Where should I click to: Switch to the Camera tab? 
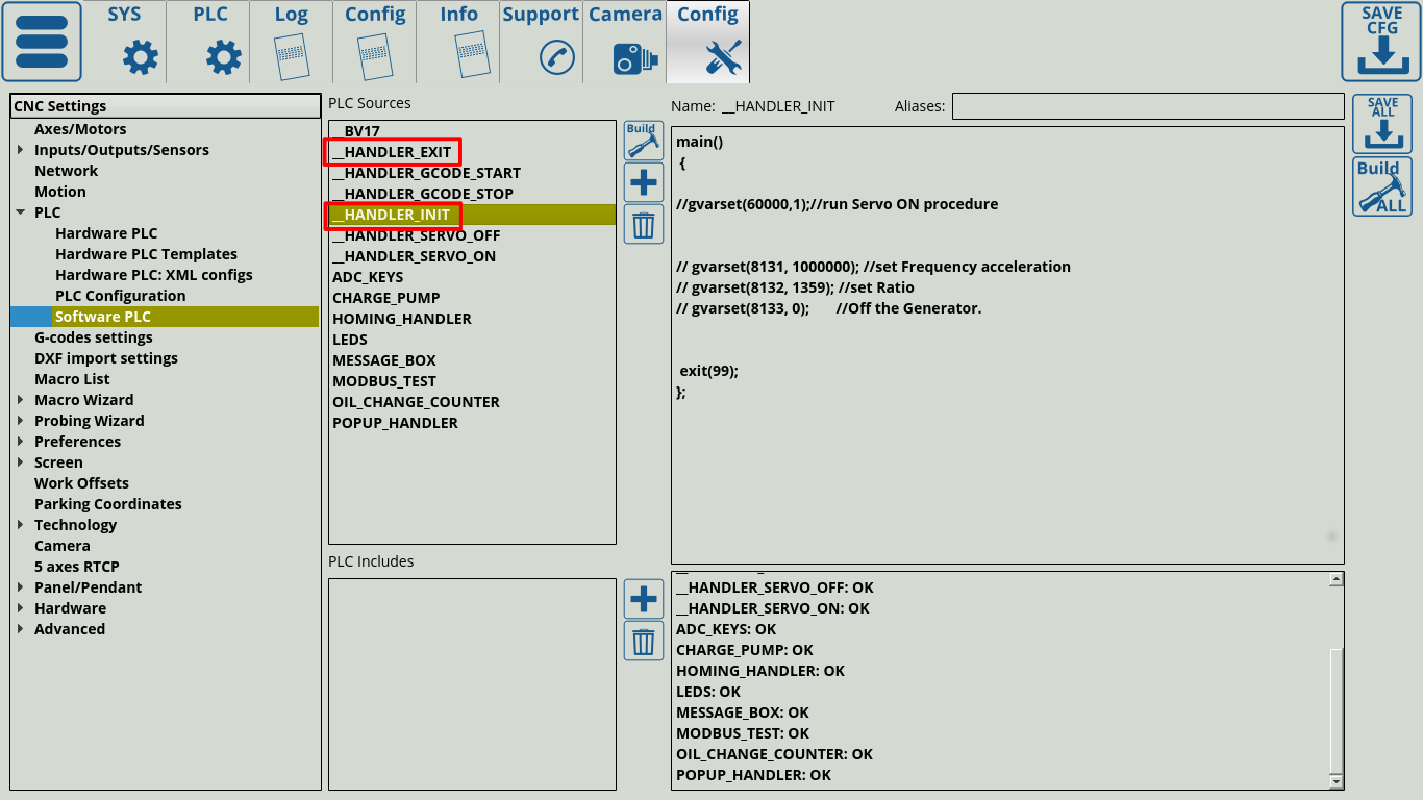tap(625, 41)
